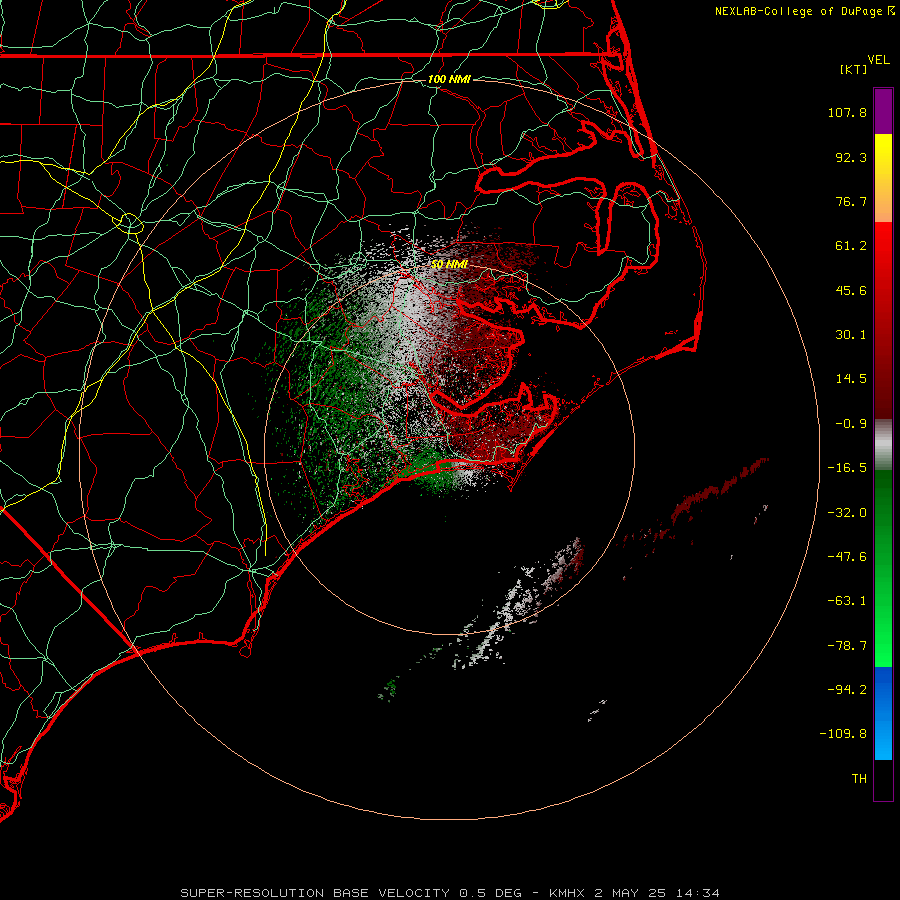Click the 92.3 velocity scale value
The width and height of the screenshot is (900, 900).
click(851, 157)
